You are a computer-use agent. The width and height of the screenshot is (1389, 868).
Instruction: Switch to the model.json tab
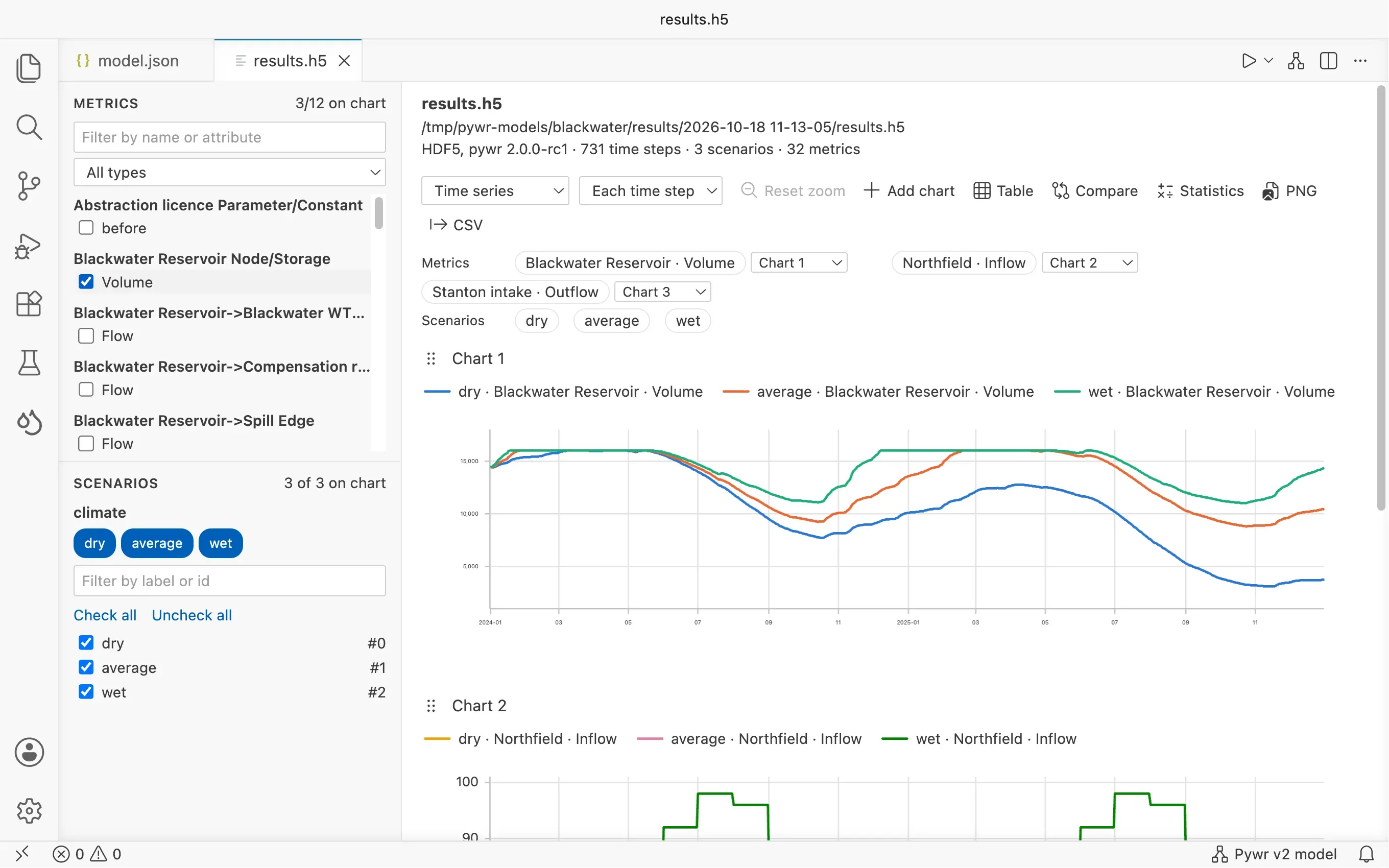tap(137, 61)
